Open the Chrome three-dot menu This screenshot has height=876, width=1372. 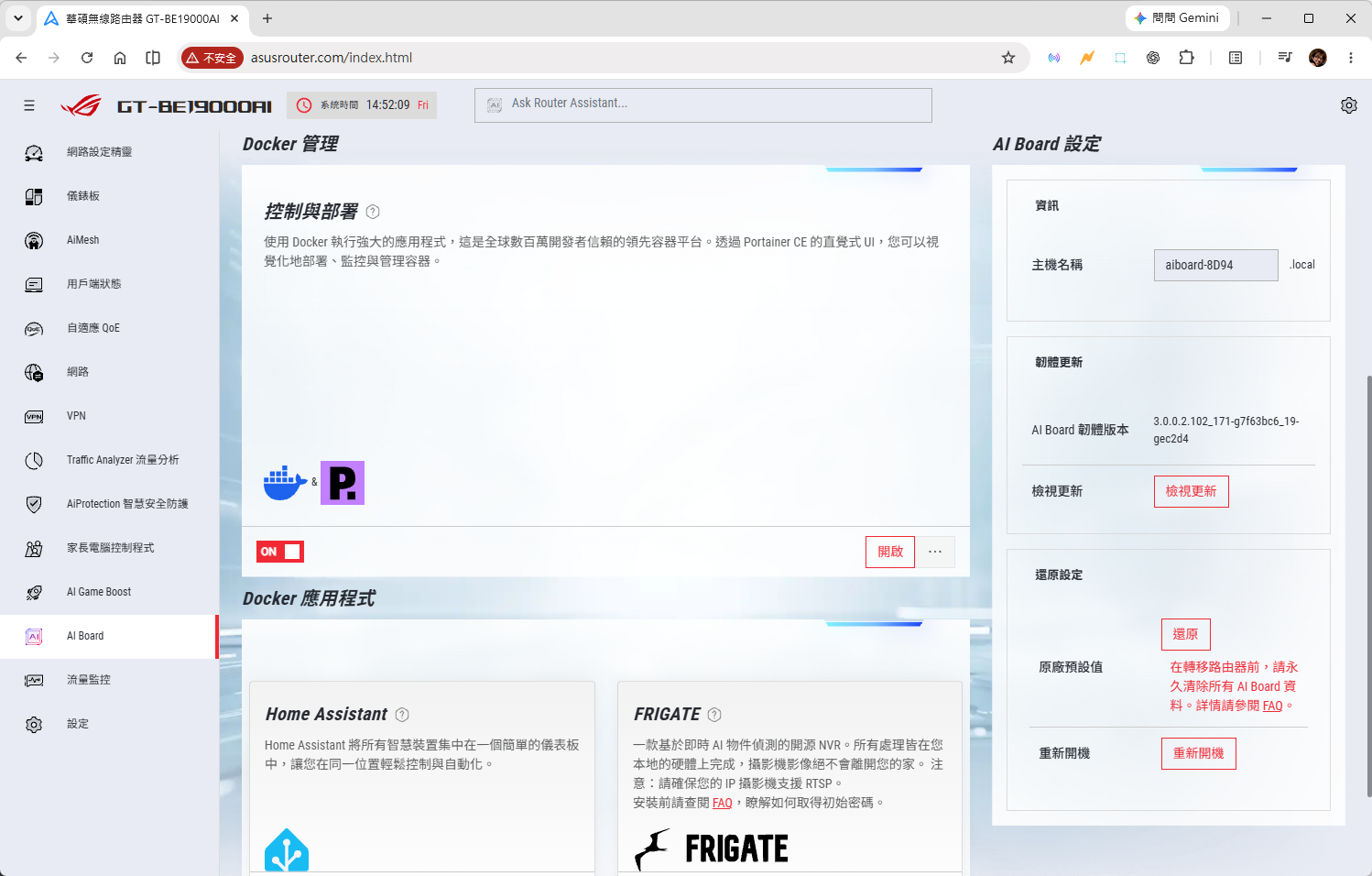pos(1351,58)
